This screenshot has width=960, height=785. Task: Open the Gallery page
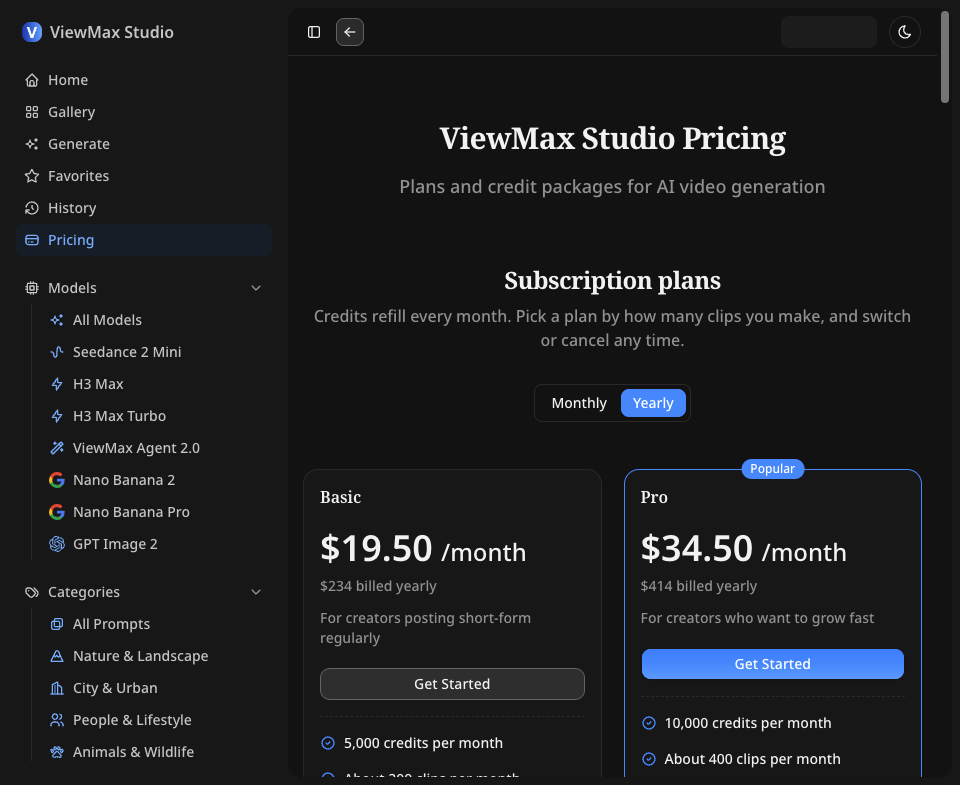click(x=144, y=112)
